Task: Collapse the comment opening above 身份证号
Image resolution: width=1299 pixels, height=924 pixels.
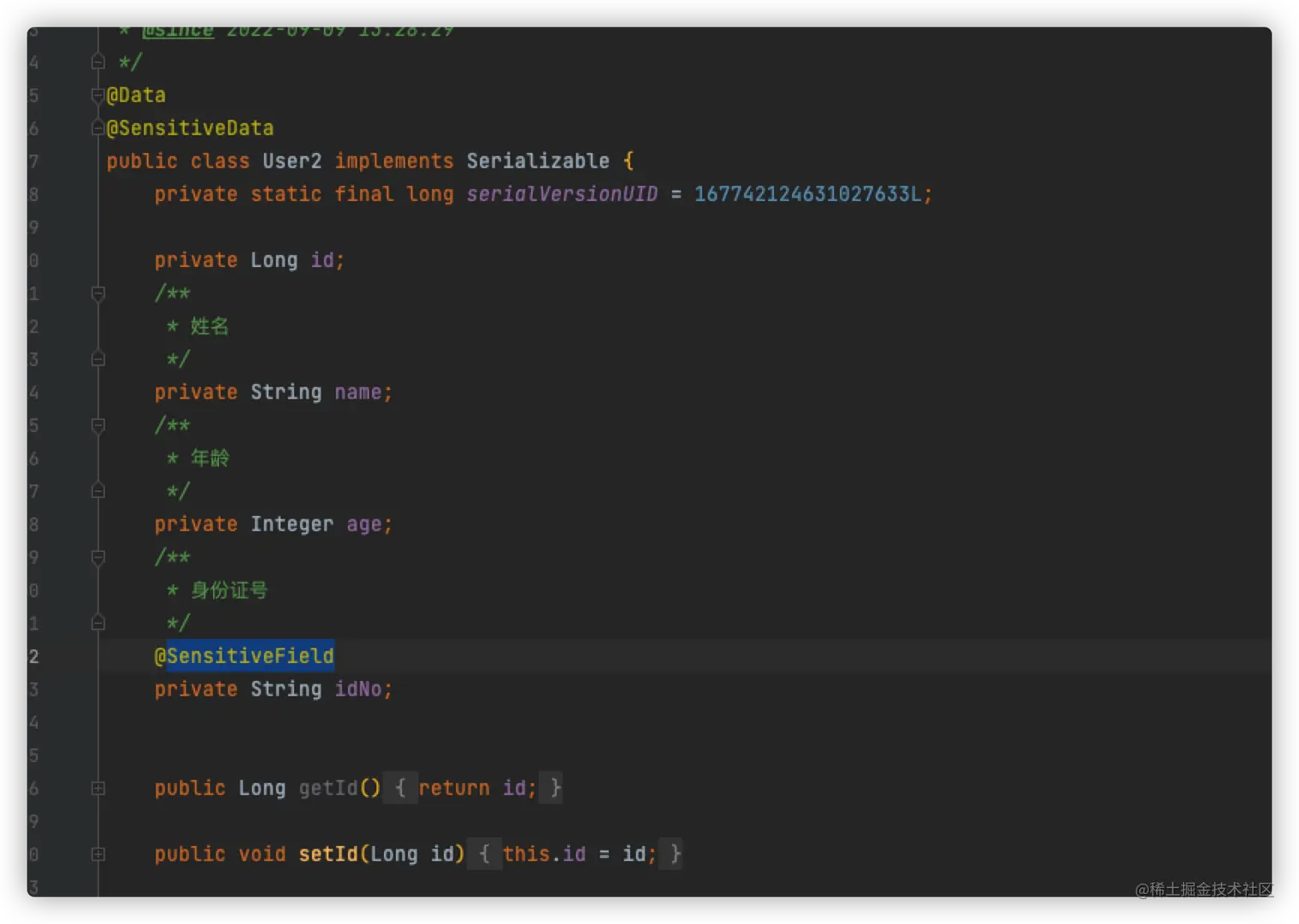Action: [x=98, y=558]
